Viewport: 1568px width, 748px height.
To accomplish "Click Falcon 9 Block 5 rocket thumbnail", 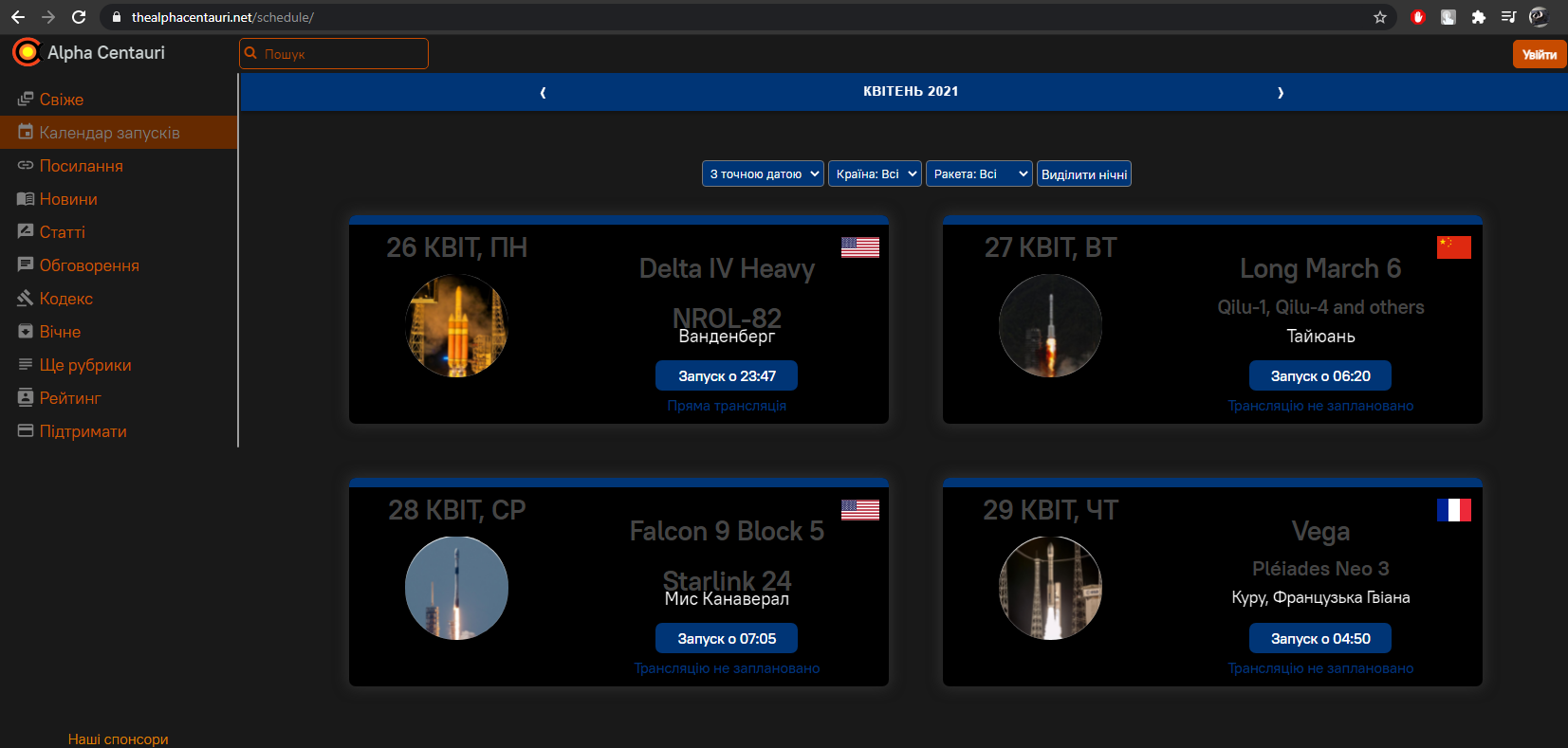I will 456,589.
